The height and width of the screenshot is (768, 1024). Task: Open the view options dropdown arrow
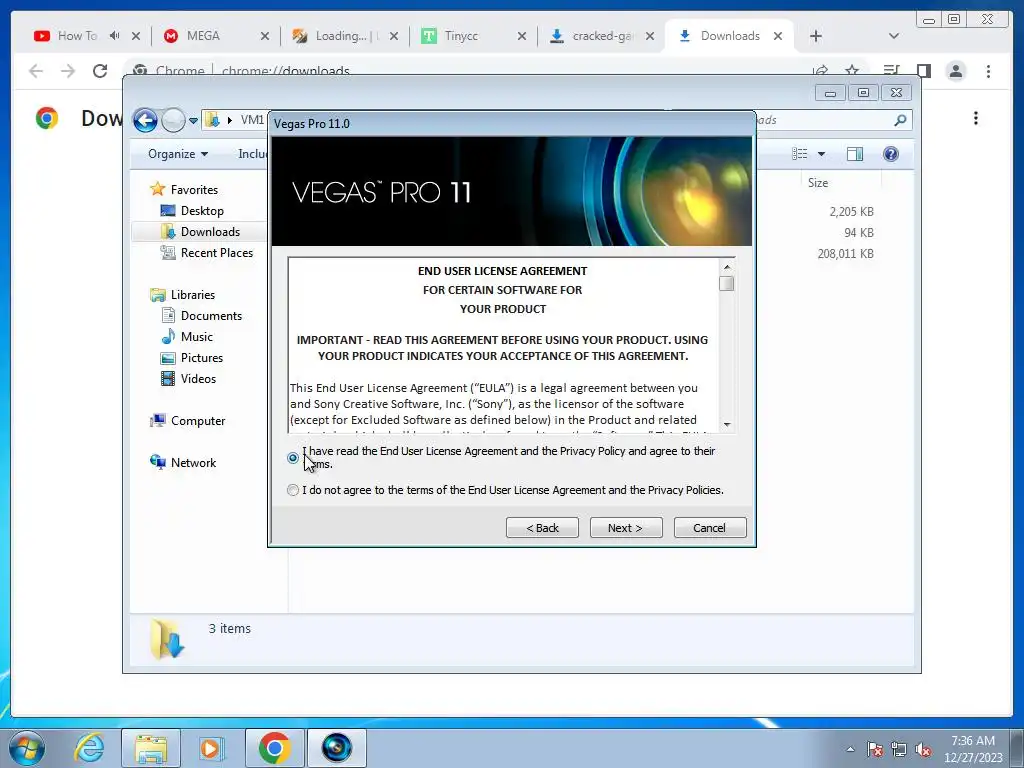[x=822, y=154]
